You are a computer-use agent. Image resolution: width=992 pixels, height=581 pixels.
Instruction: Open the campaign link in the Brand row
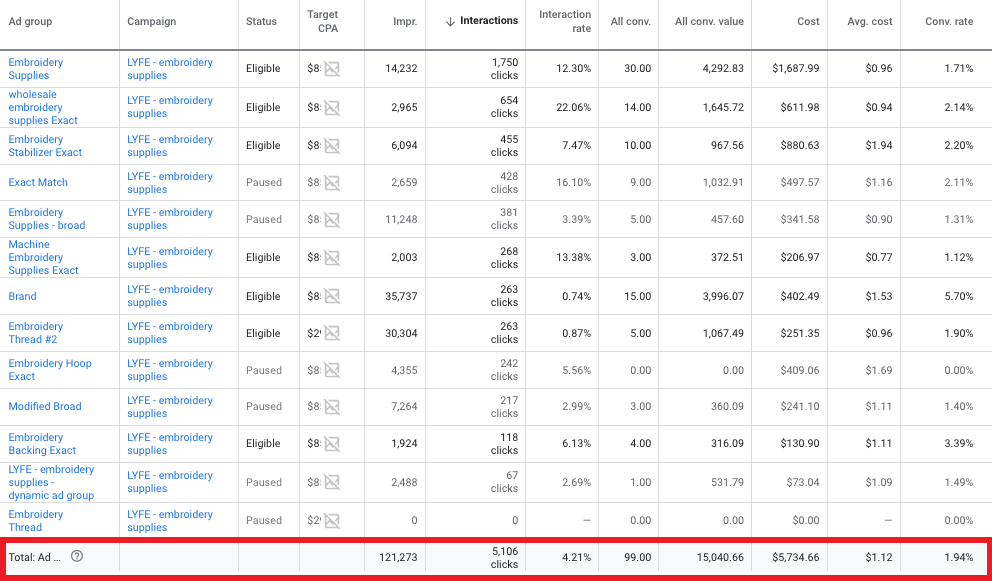point(170,296)
